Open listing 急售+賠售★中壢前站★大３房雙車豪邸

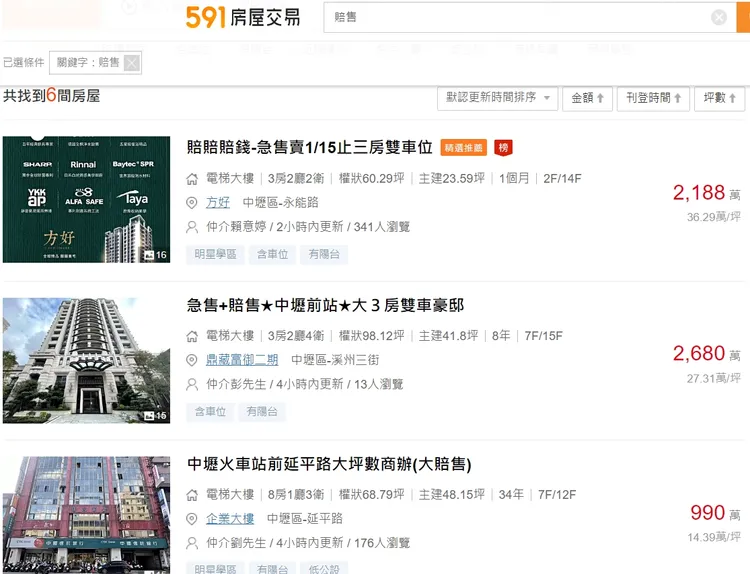click(325, 305)
